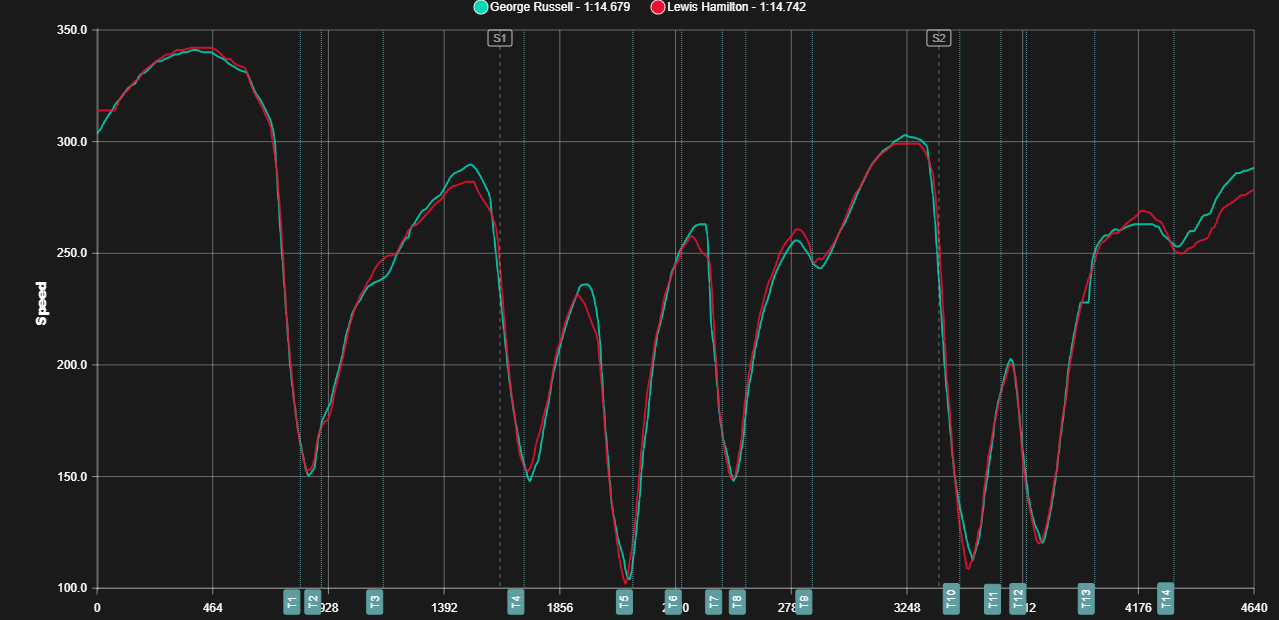Click the T4 turn marker
This screenshot has width=1279, height=620.
(516, 601)
